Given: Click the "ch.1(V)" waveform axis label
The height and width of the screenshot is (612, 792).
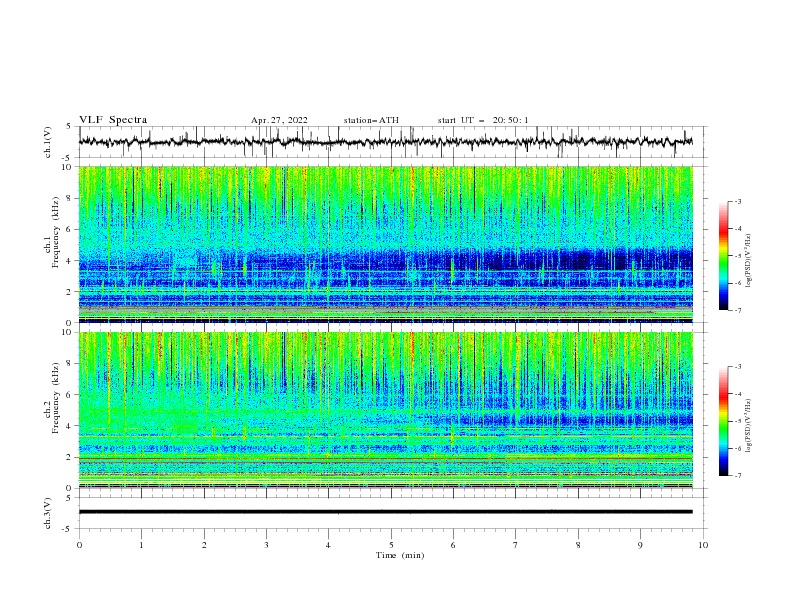Looking at the screenshot, I should 48,142.
